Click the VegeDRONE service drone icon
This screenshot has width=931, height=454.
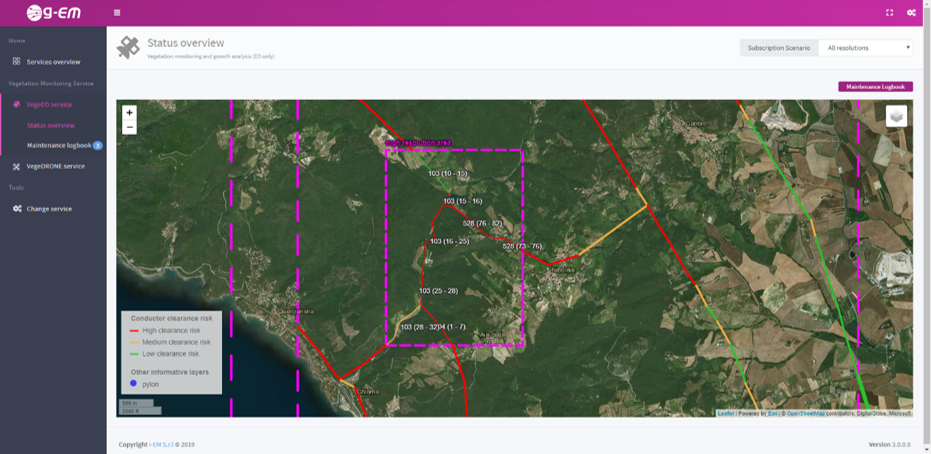pyautogui.click(x=16, y=166)
